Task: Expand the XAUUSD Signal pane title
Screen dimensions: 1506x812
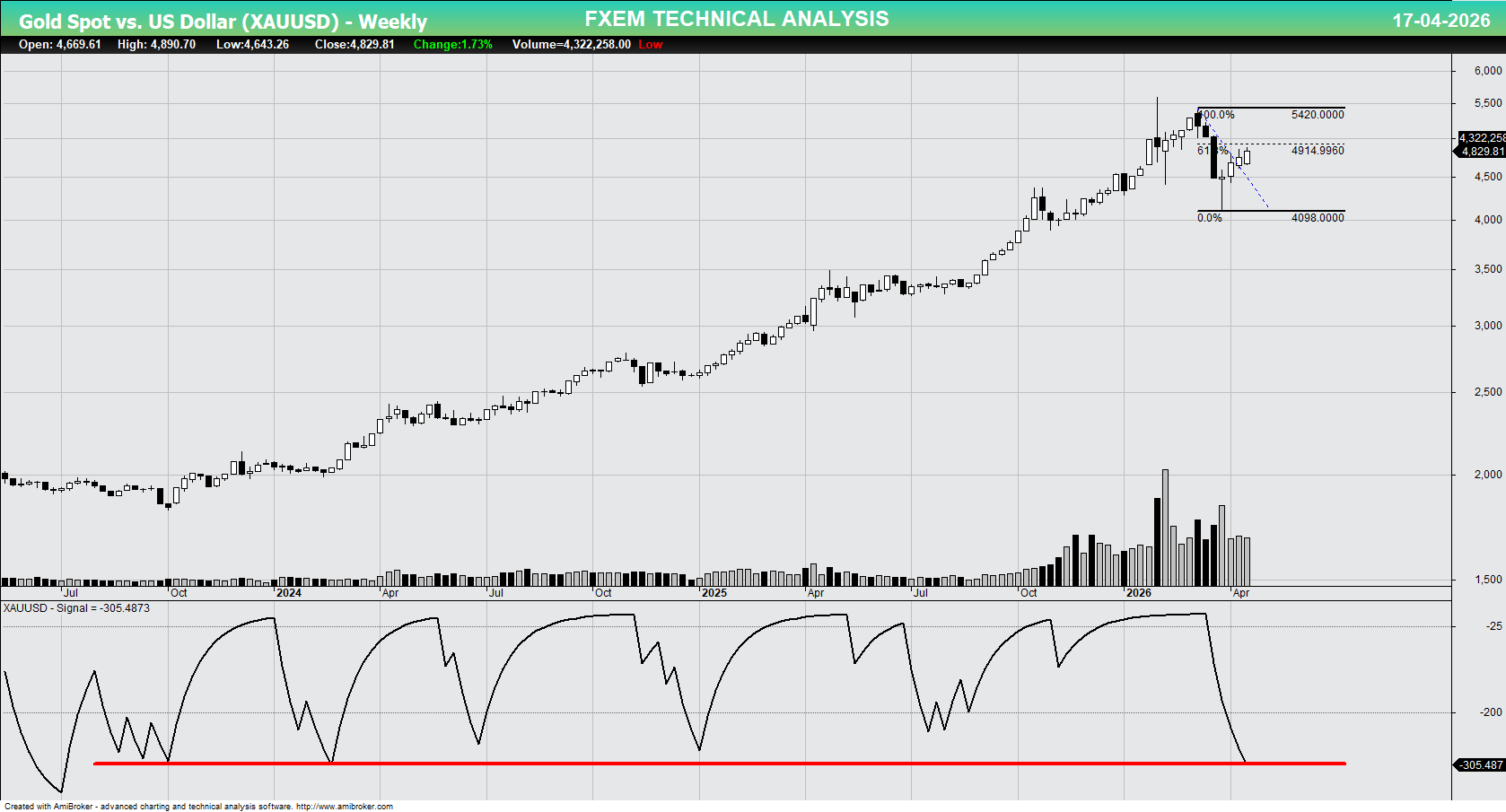Action: [76, 607]
